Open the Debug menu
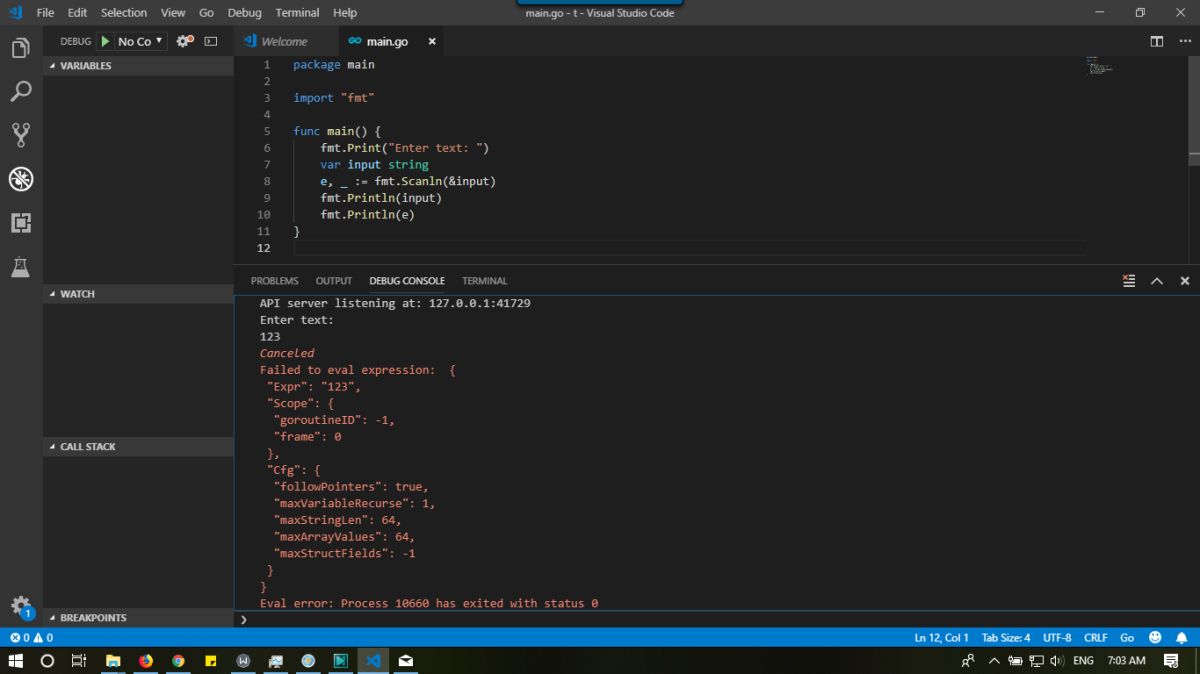Viewport: 1200px width, 674px height. tap(244, 13)
